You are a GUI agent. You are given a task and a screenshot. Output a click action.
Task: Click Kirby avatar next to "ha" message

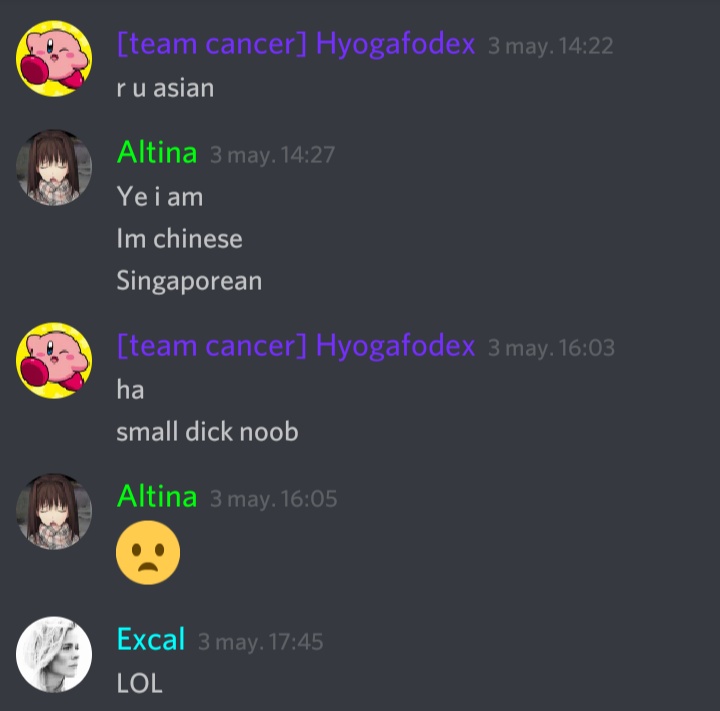[54, 360]
